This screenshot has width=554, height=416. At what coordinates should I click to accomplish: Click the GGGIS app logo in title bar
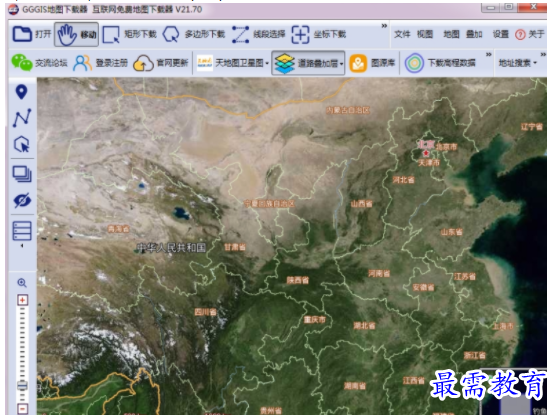point(13,9)
